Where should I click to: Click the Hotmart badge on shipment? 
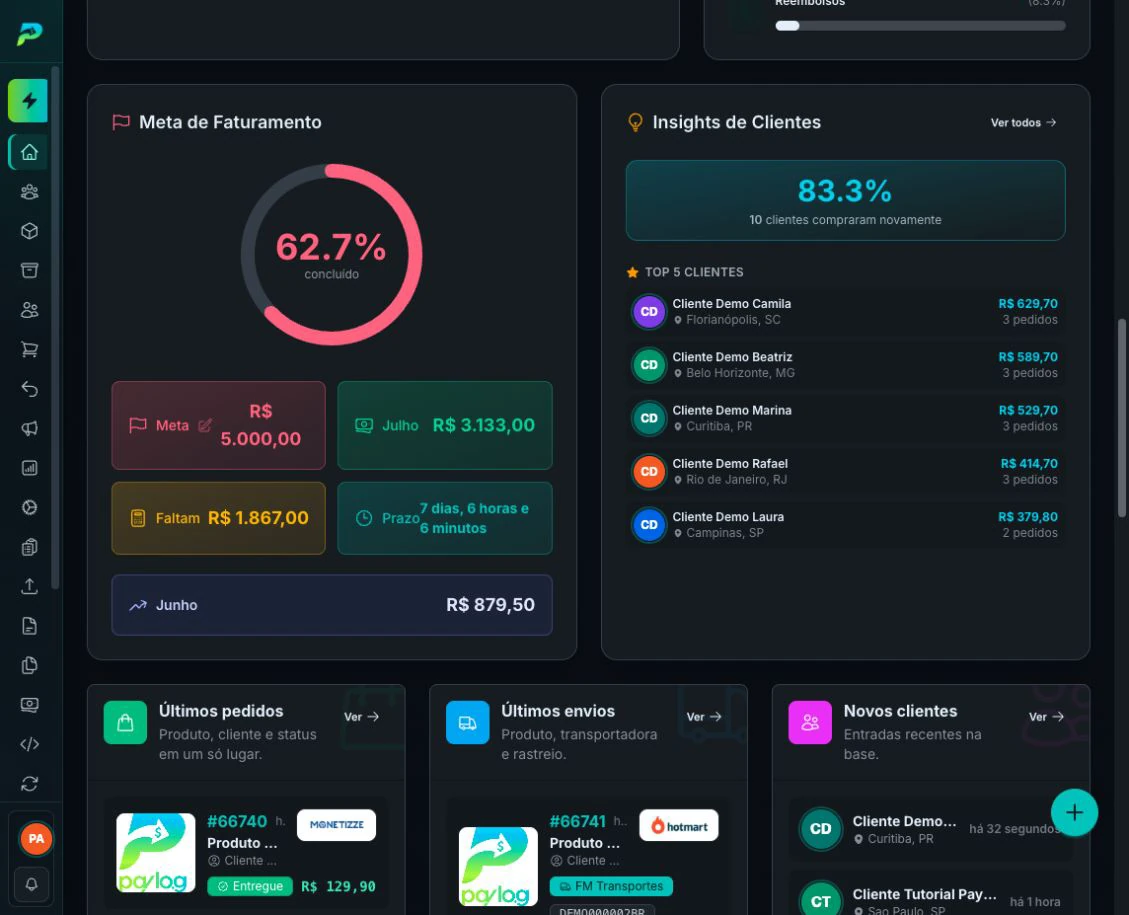[x=679, y=826]
